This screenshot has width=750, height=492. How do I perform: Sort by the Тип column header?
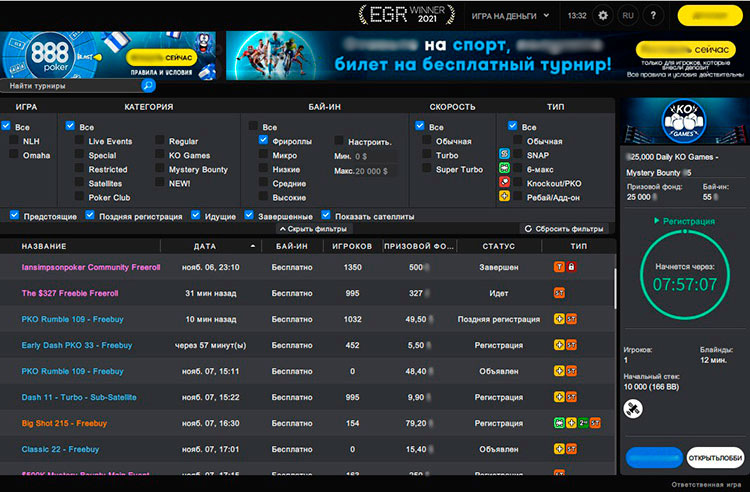[x=578, y=246]
